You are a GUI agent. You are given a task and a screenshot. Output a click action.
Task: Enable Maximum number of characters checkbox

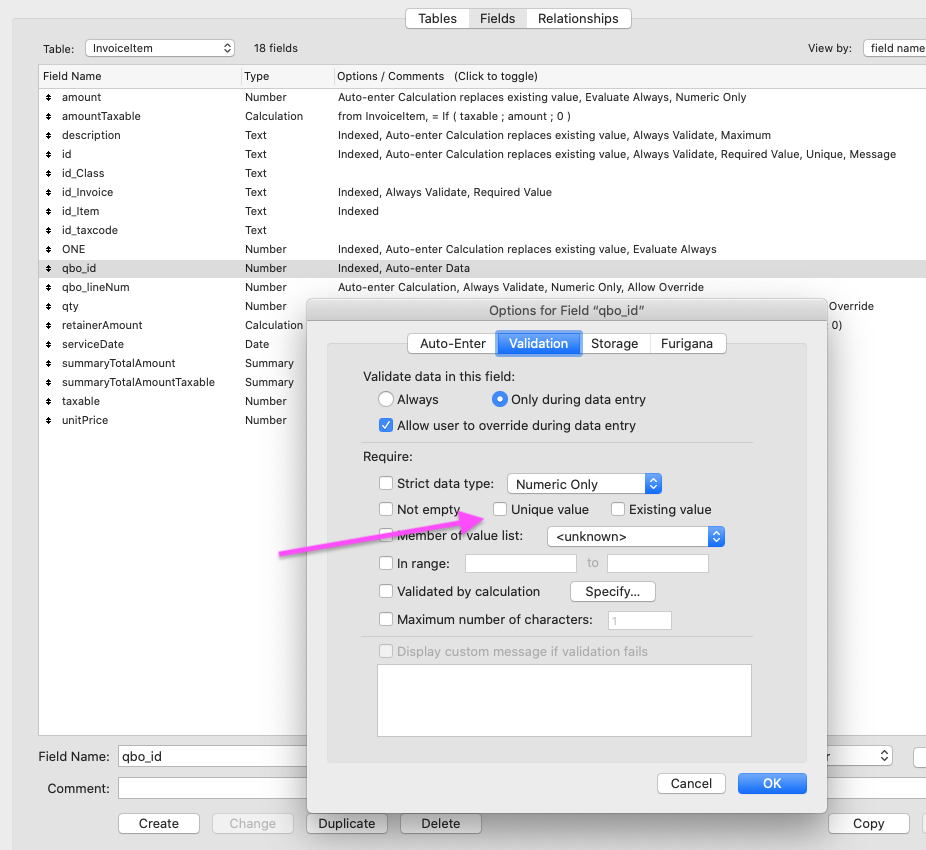pyautogui.click(x=386, y=619)
